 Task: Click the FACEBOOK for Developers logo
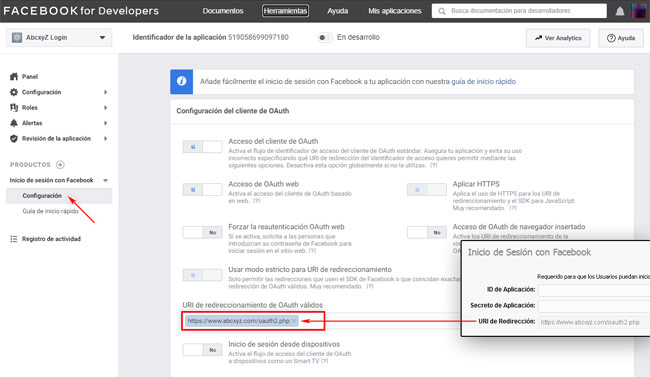(81, 11)
